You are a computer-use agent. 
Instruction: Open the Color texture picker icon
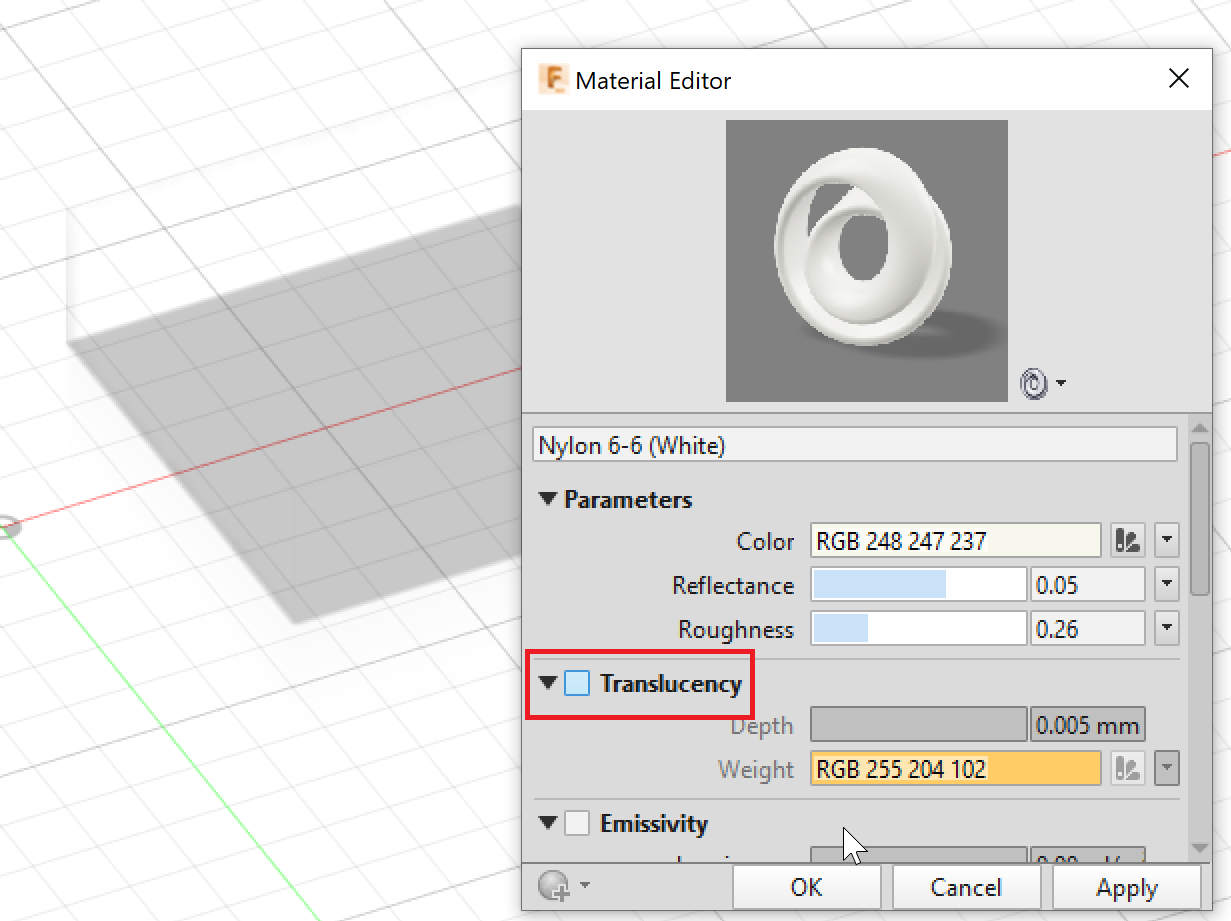[x=1127, y=540]
